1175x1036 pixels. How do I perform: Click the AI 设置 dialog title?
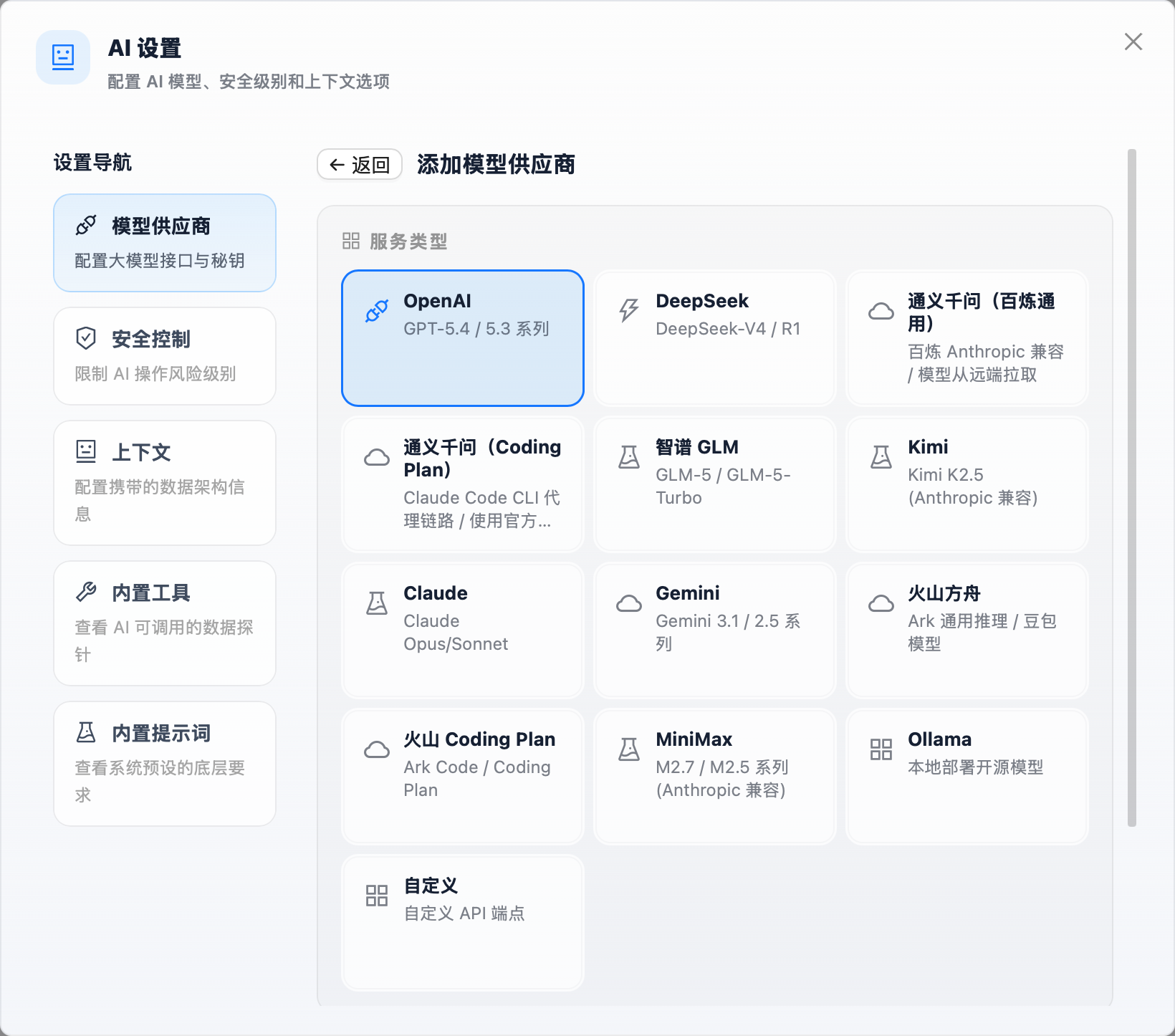(x=145, y=48)
